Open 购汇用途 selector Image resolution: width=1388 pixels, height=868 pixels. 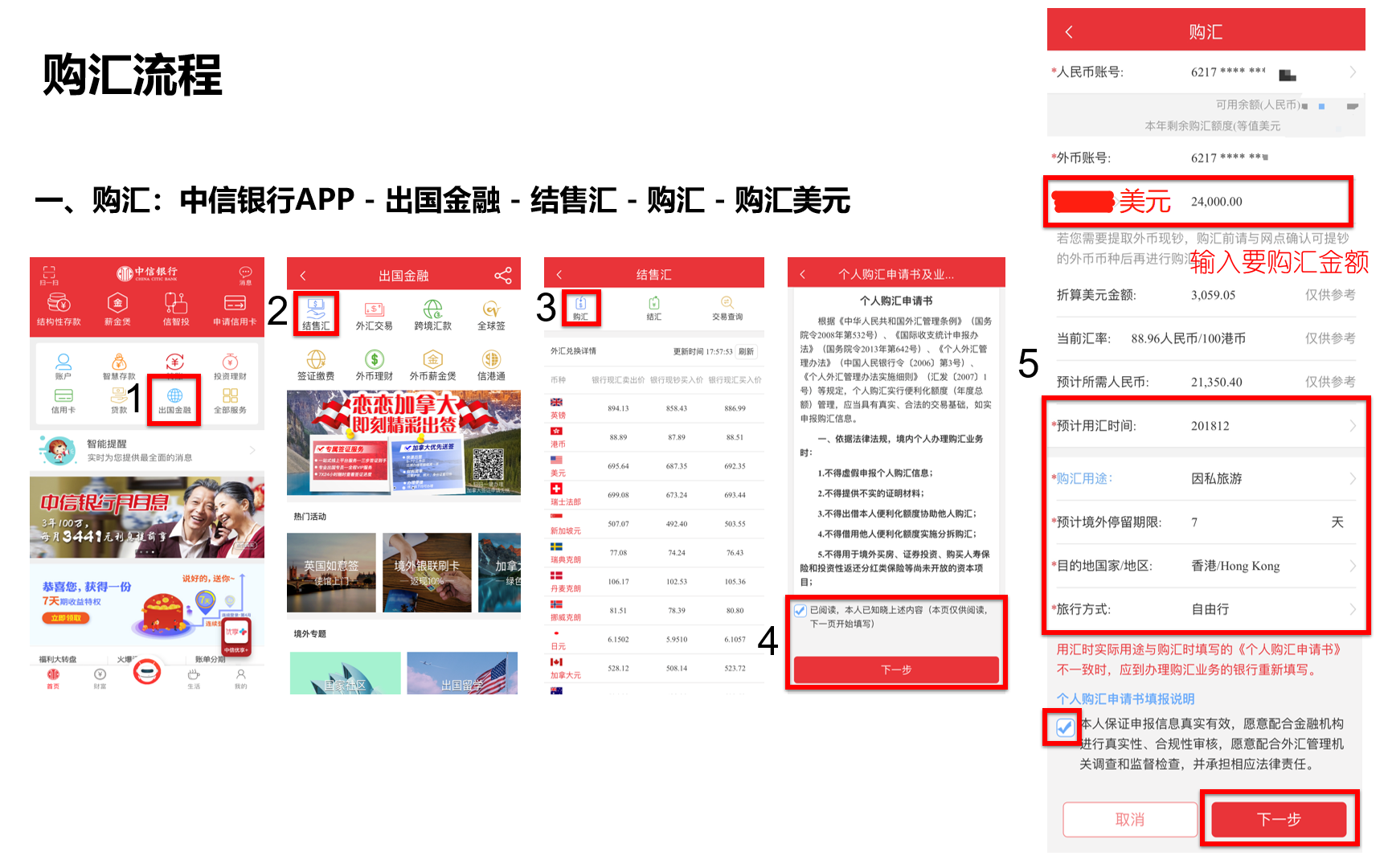(x=1205, y=478)
